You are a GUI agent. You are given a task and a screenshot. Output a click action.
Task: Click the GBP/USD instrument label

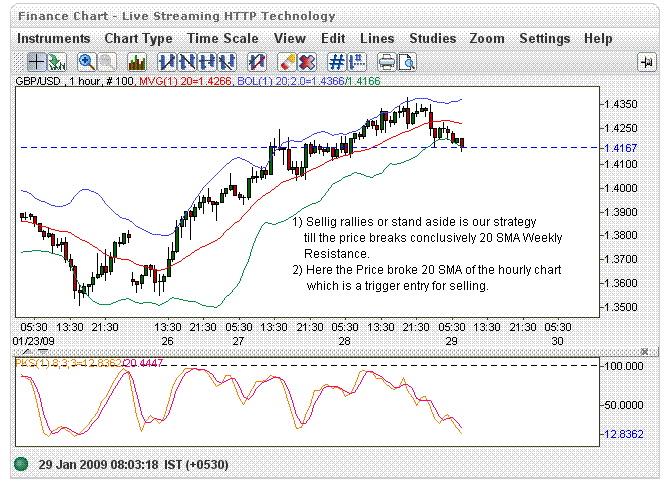[x=38, y=81]
